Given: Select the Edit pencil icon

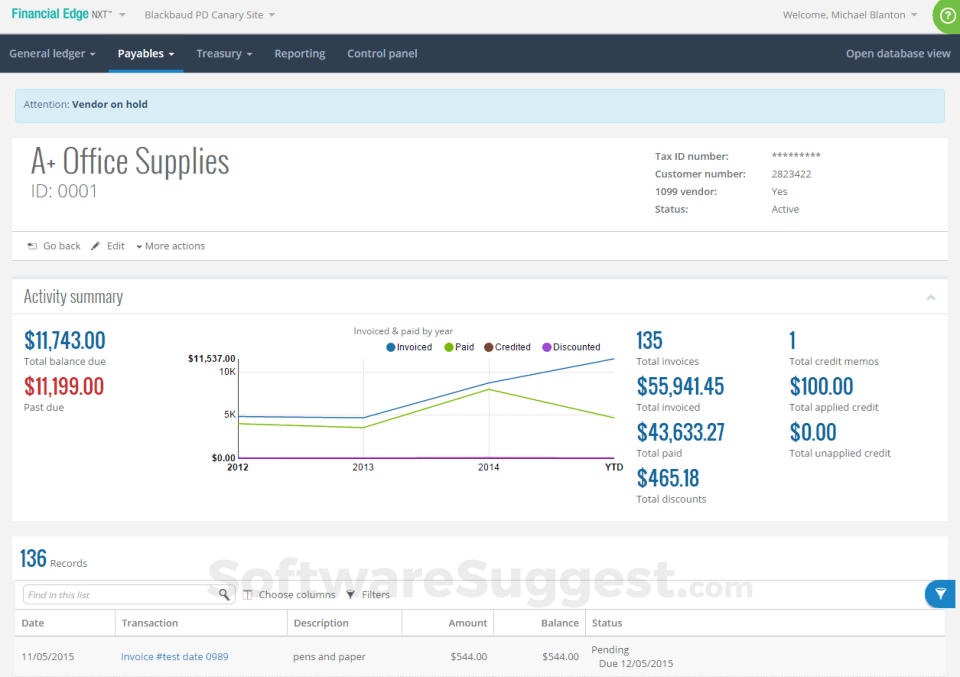Looking at the screenshot, I should pos(95,245).
